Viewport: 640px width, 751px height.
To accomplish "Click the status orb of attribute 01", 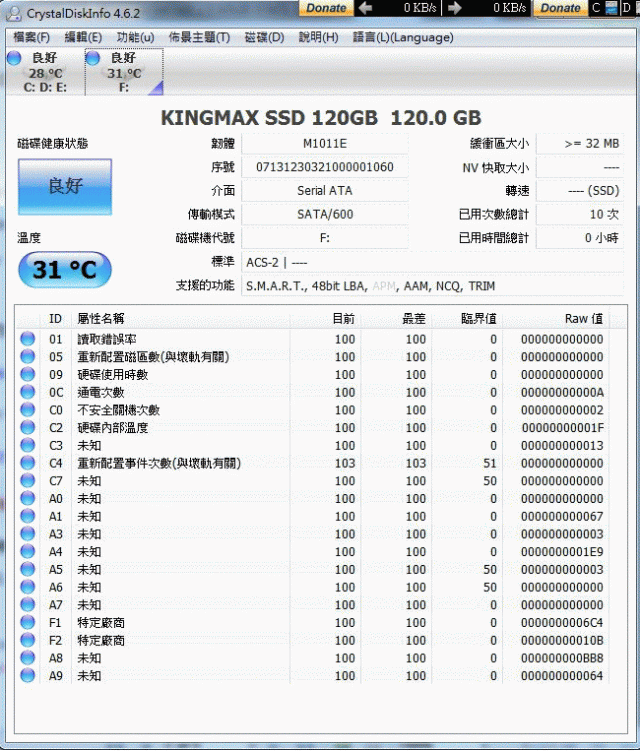I will 28,339.
